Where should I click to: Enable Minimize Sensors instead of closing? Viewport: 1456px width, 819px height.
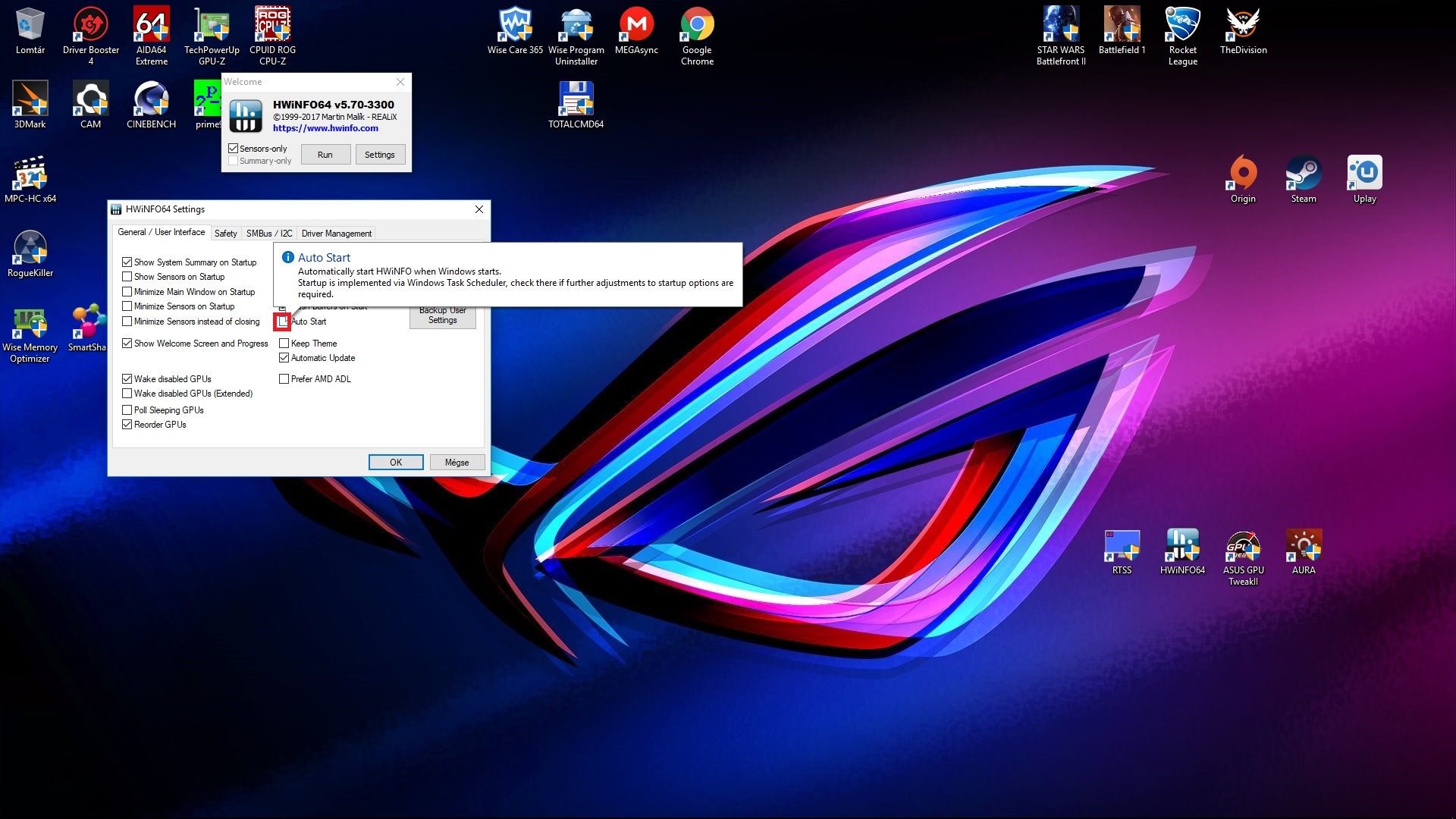tap(127, 322)
